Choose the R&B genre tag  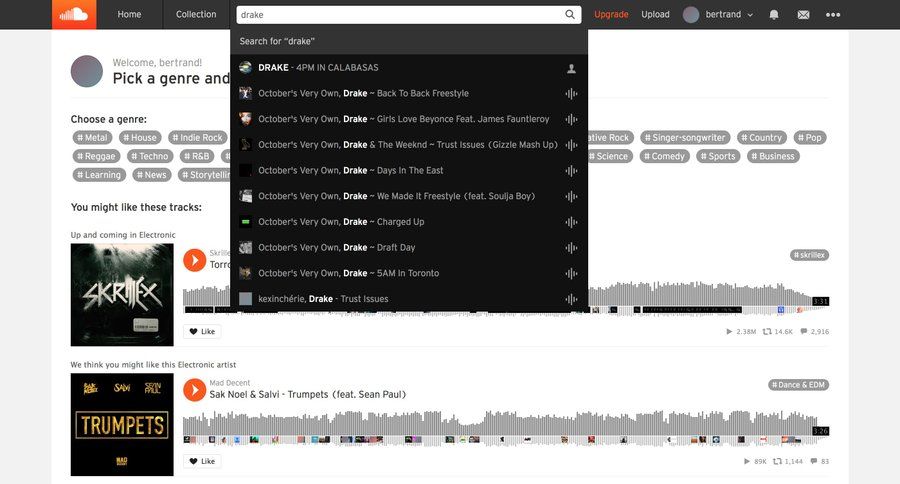pyautogui.click(x=197, y=156)
